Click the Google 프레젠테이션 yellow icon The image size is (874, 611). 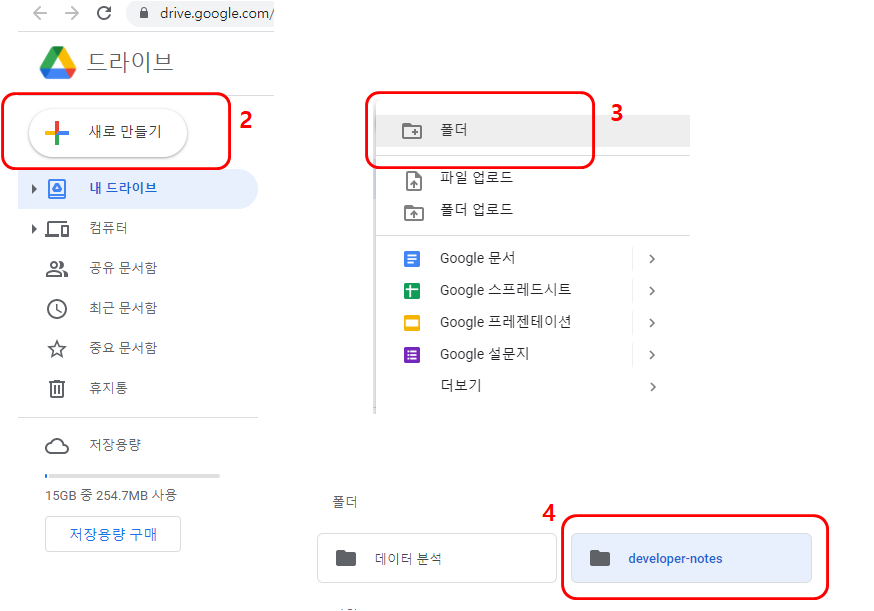pos(412,323)
